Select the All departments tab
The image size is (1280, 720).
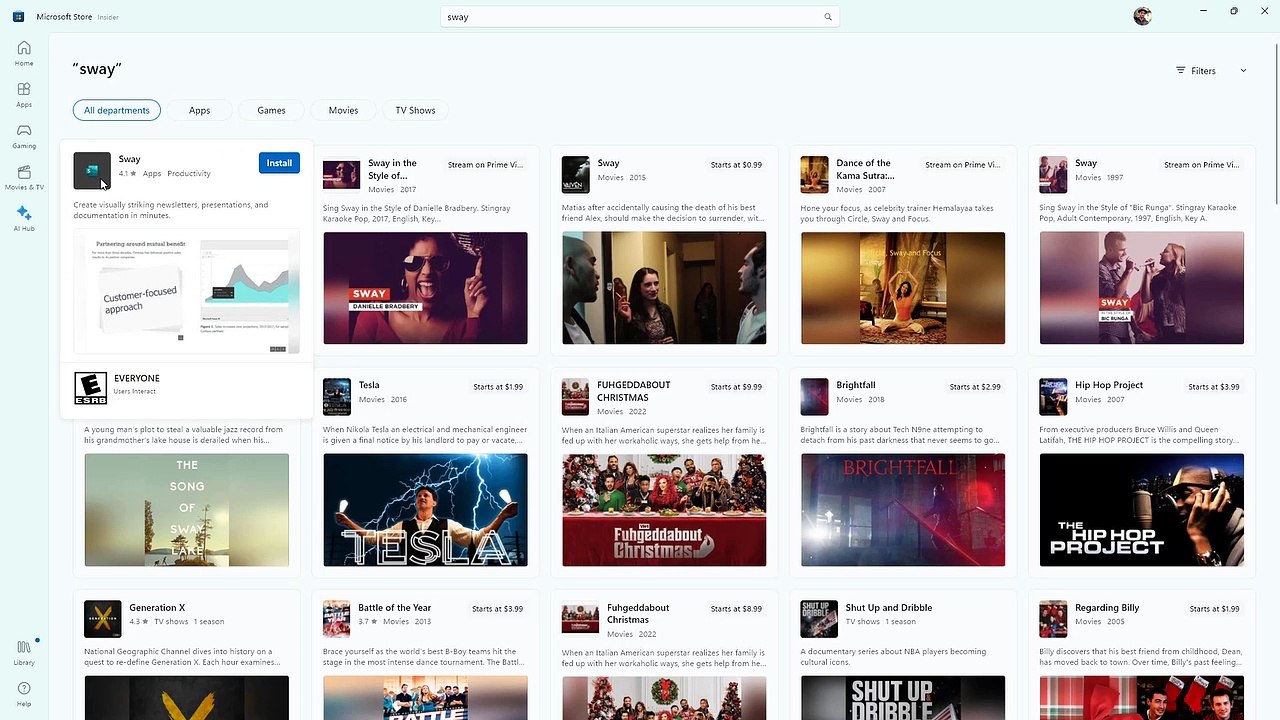117,110
